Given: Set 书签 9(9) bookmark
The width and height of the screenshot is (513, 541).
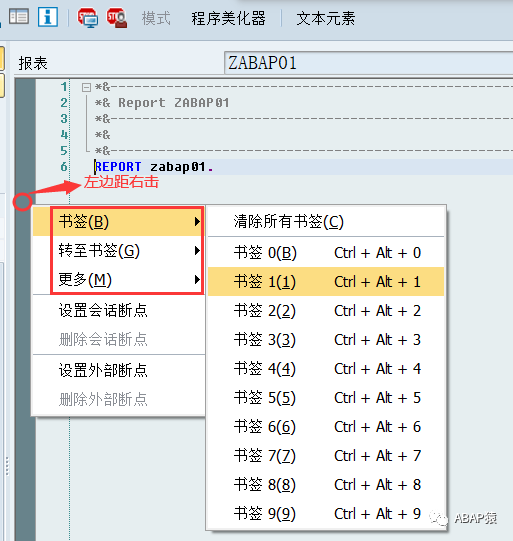Looking at the screenshot, I should (x=326, y=513).
